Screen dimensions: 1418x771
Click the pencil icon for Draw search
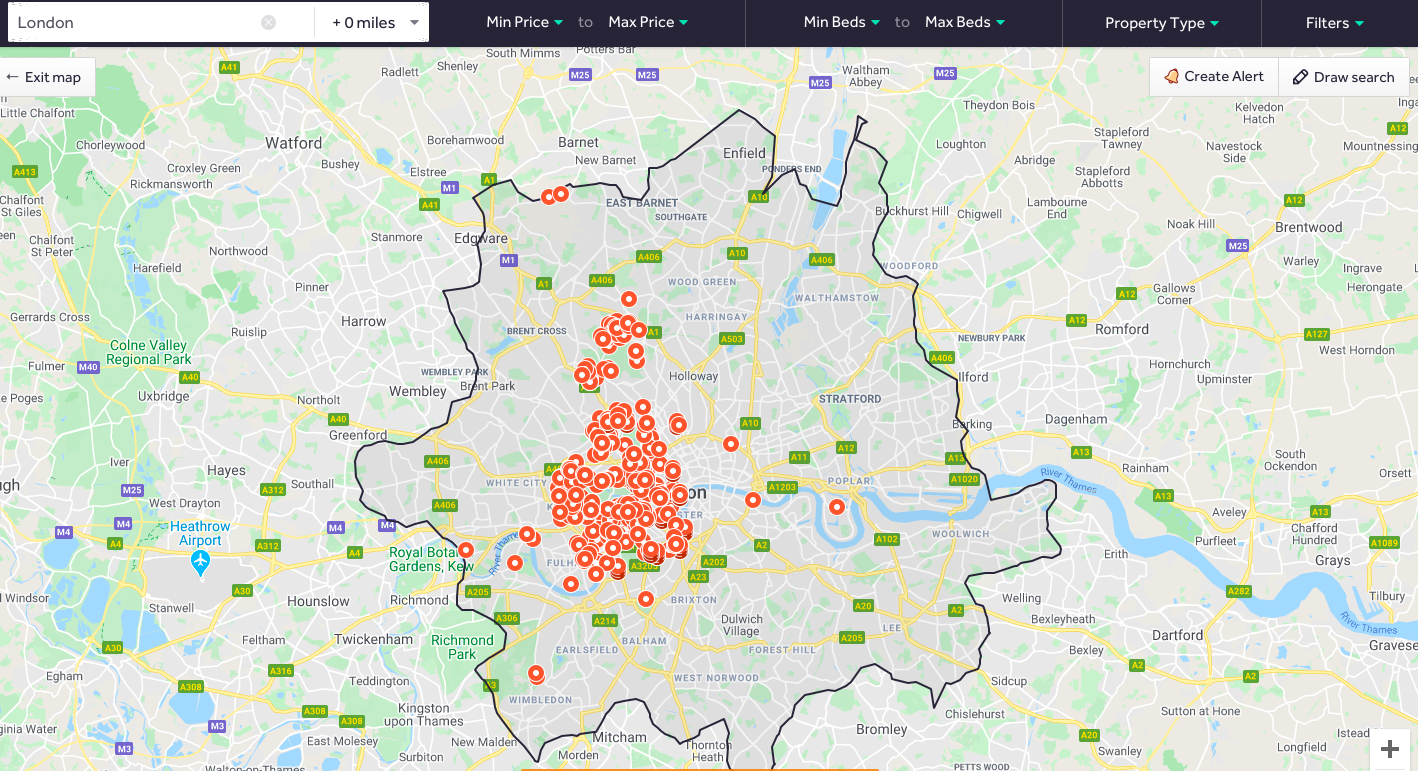tap(1302, 76)
